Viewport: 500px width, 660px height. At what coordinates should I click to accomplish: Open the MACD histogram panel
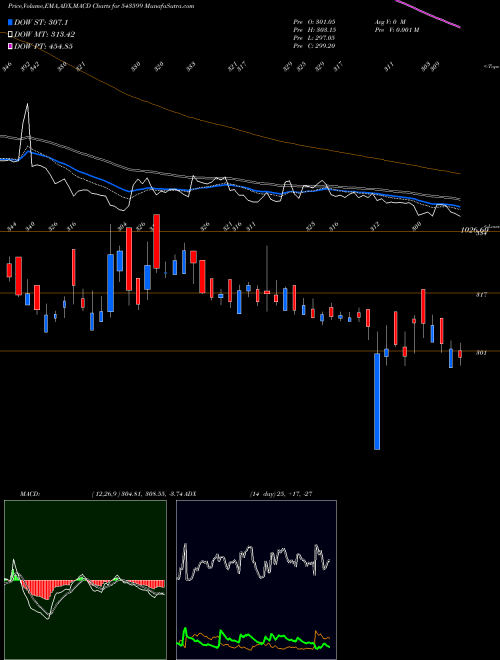pos(85,580)
